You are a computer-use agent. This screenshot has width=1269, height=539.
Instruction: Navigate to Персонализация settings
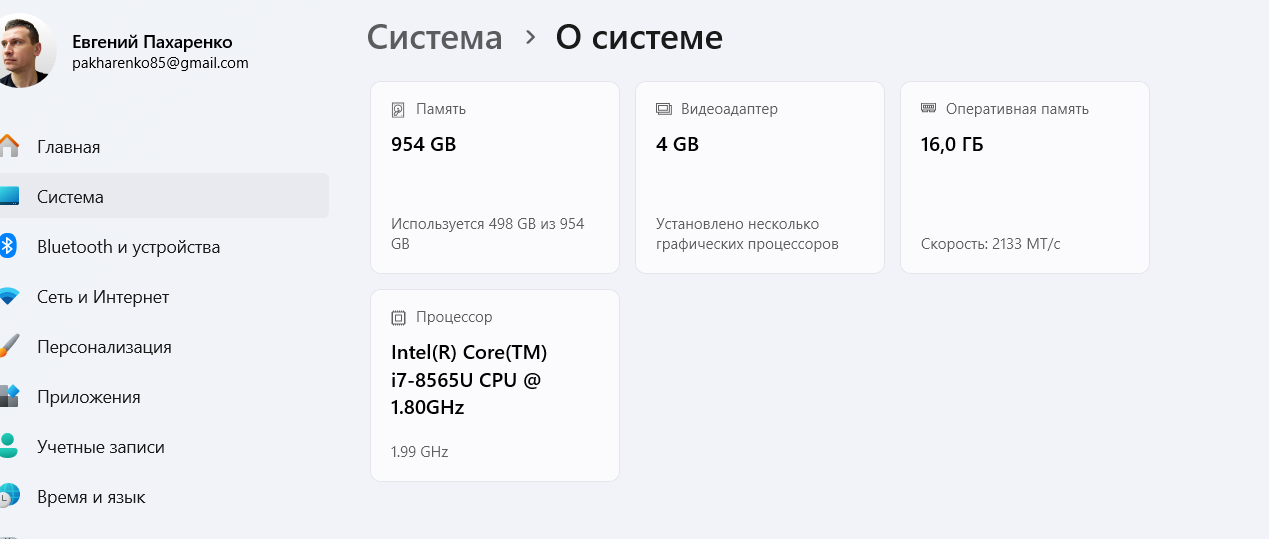(x=104, y=347)
